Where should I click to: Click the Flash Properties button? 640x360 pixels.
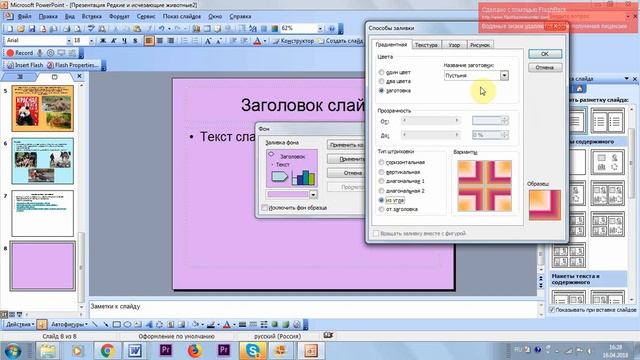[x=73, y=65]
